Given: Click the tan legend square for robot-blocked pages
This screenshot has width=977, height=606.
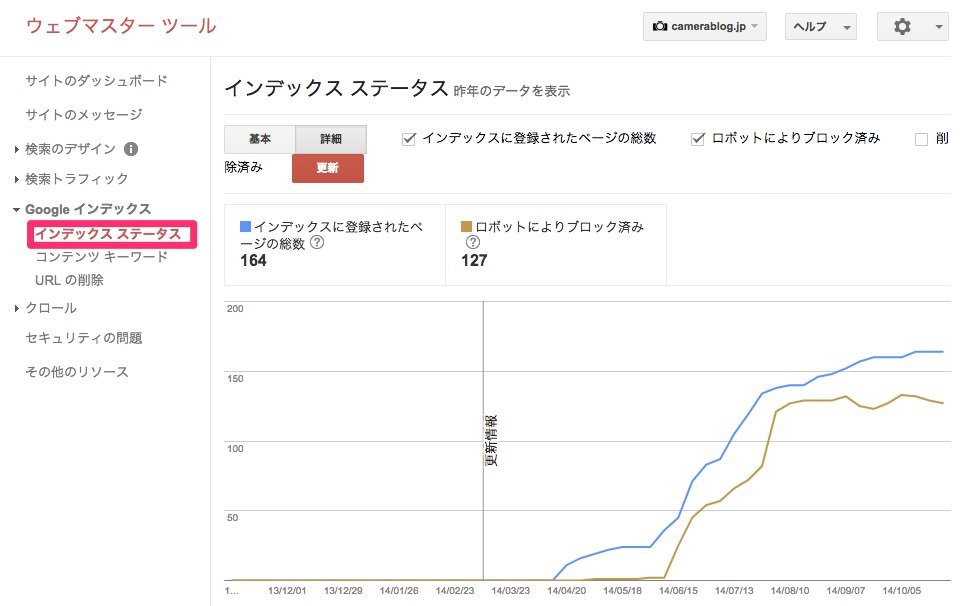Looking at the screenshot, I should pyautogui.click(x=466, y=226).
